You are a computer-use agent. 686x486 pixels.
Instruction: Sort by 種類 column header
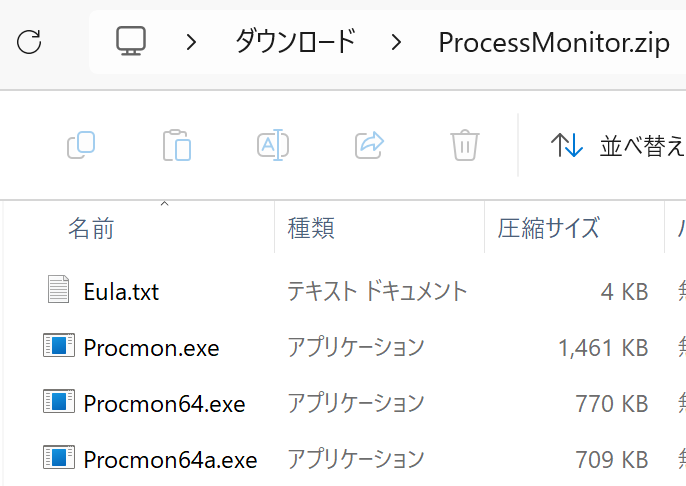311,228
